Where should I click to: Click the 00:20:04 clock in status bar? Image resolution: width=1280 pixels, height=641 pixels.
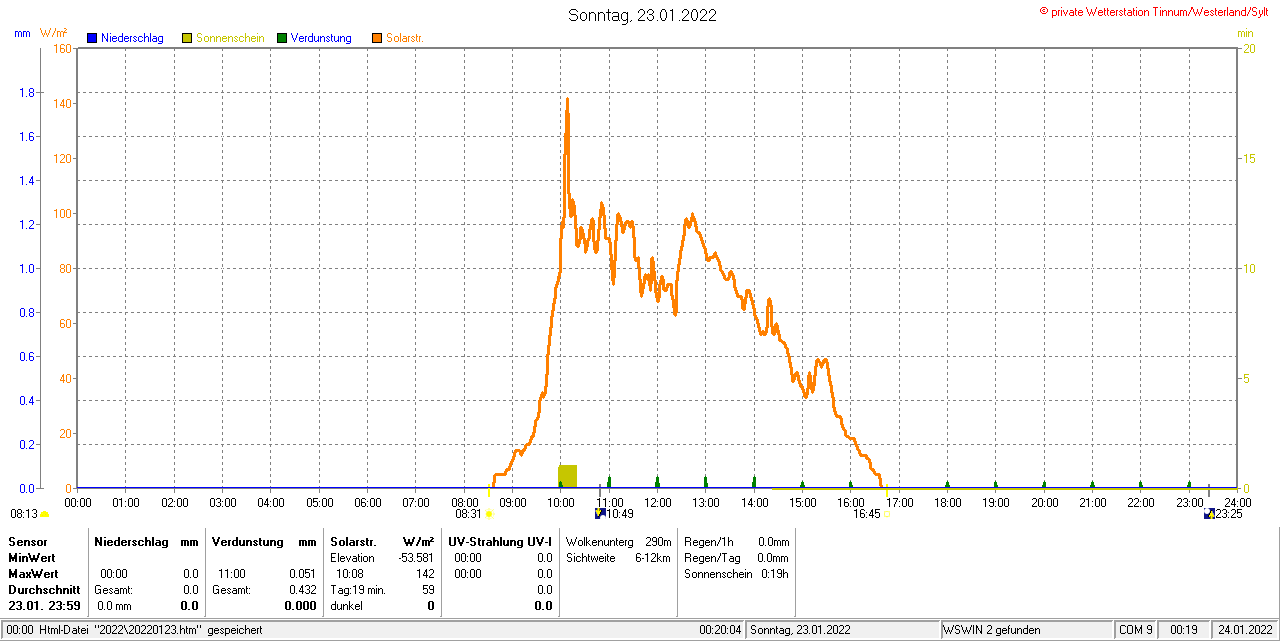(720, 630)
